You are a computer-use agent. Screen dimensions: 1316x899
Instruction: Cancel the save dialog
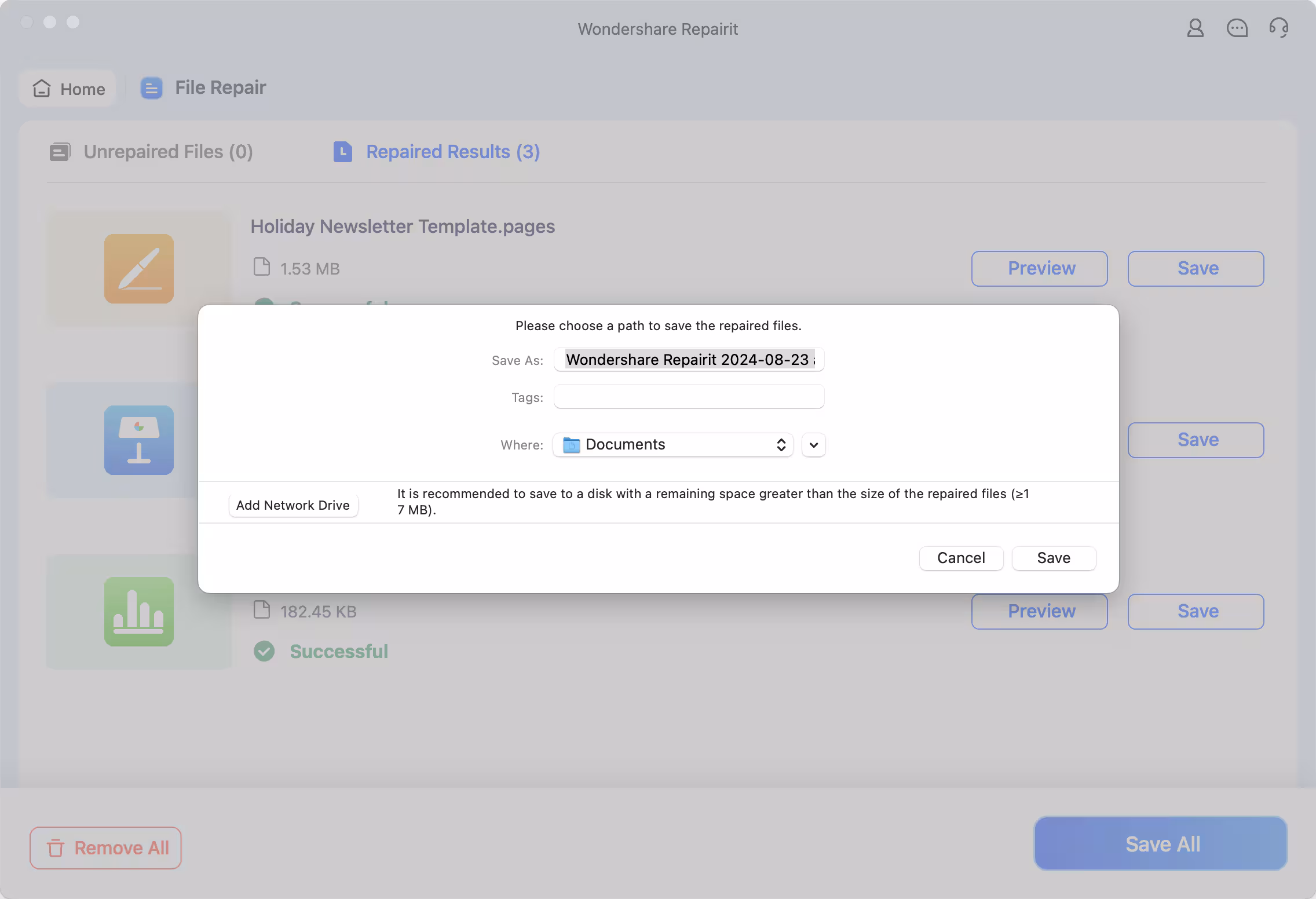tap(961, 558)
